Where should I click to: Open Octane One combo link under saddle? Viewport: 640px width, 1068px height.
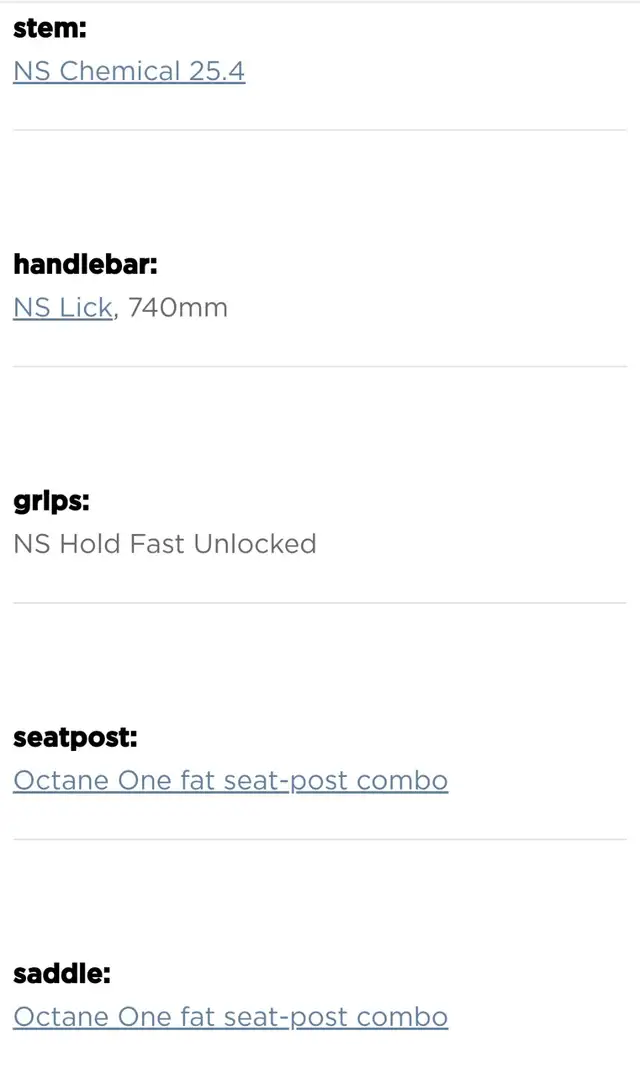coord(230,1017)
